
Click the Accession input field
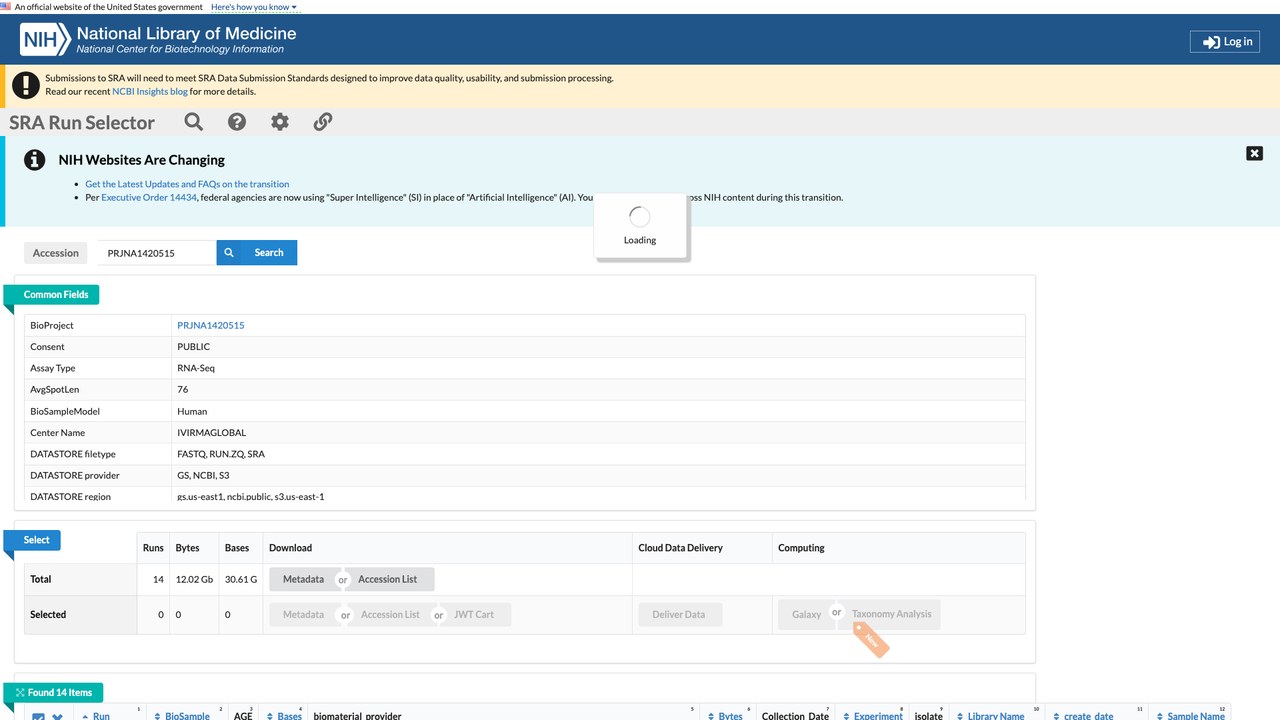coord(156,253)
